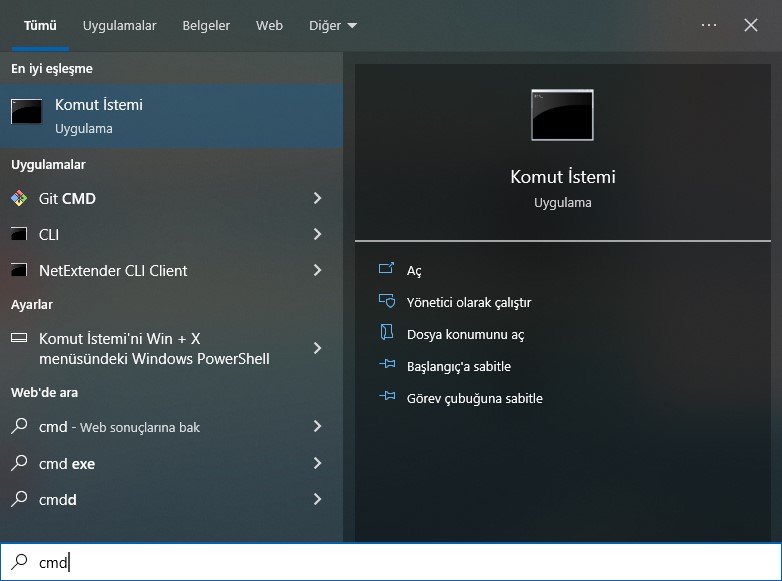Click the CLI app icon in results

point(19,234)
